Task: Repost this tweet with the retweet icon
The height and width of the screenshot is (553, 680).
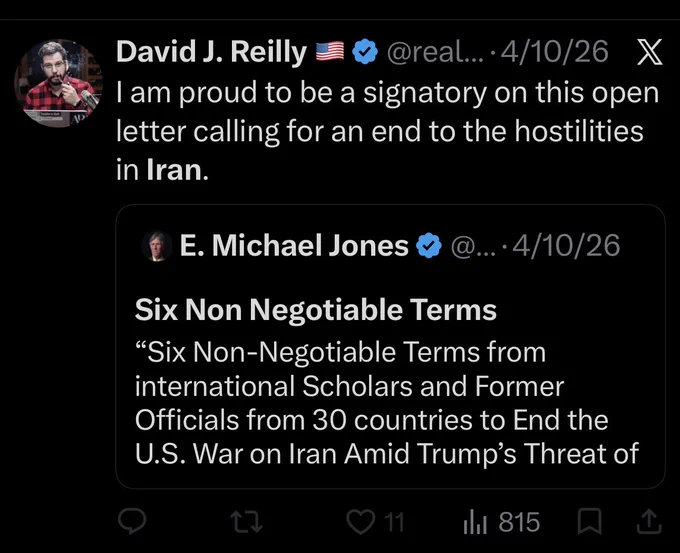Action: (x=246, y=522)
